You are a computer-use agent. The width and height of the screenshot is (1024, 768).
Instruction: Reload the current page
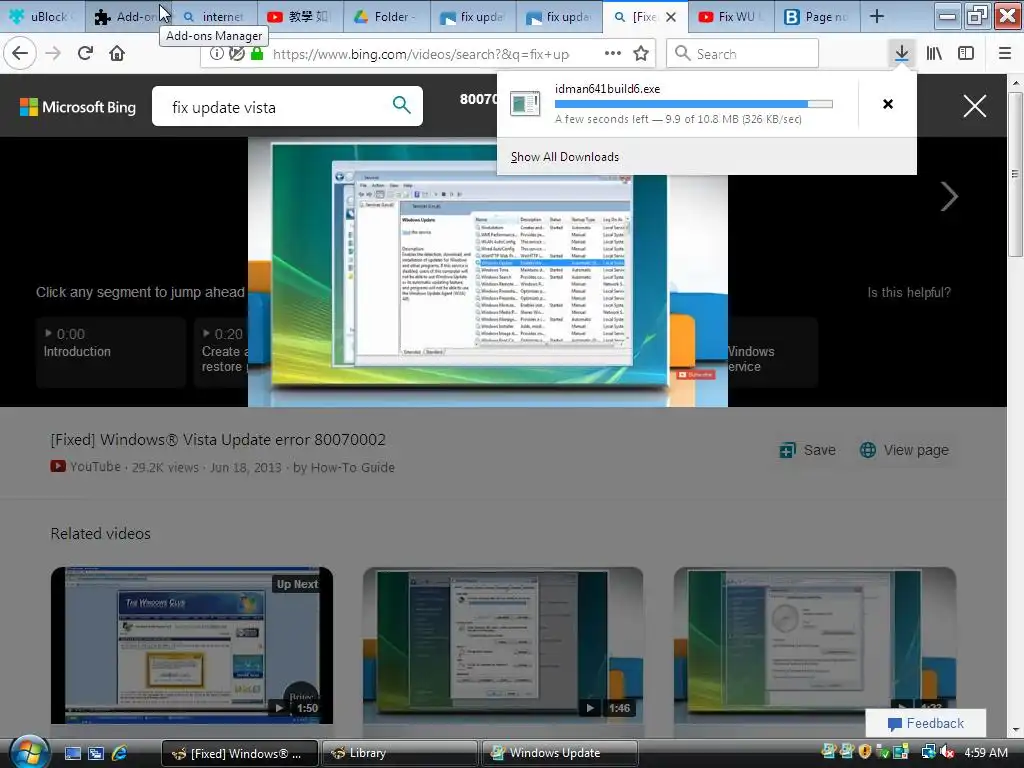tap(85, 54)
